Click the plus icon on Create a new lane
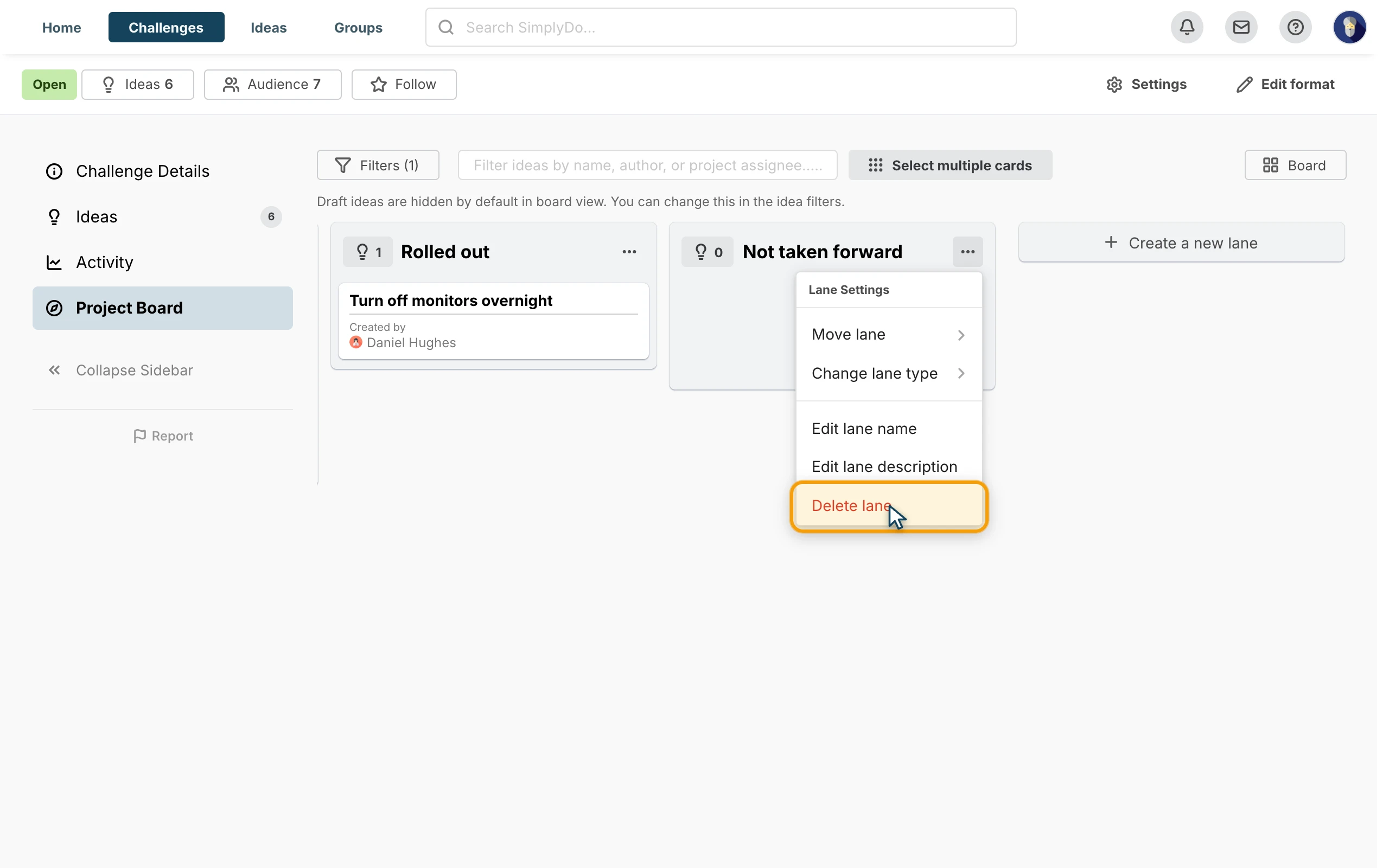 coord(1111,242)
